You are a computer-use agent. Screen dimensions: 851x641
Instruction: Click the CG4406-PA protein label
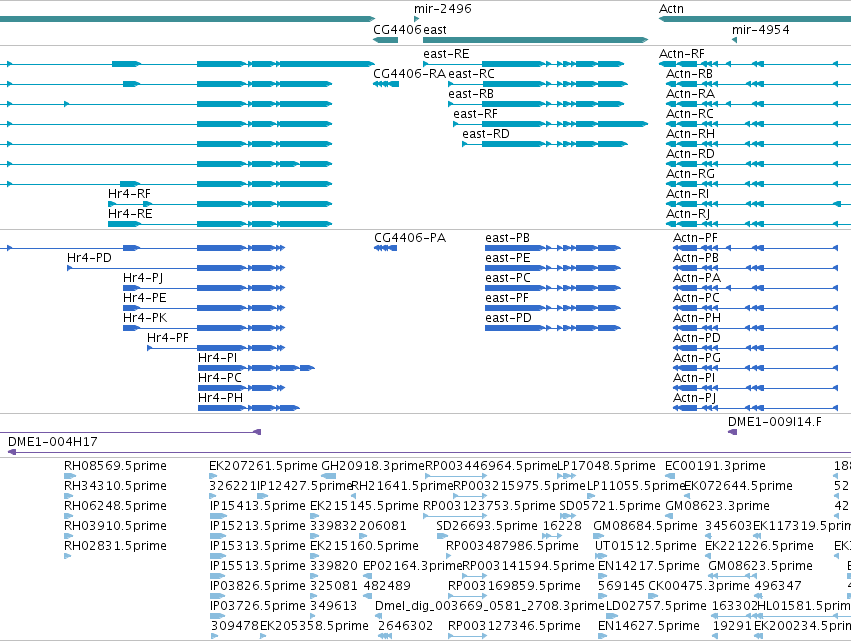(410, 238)
